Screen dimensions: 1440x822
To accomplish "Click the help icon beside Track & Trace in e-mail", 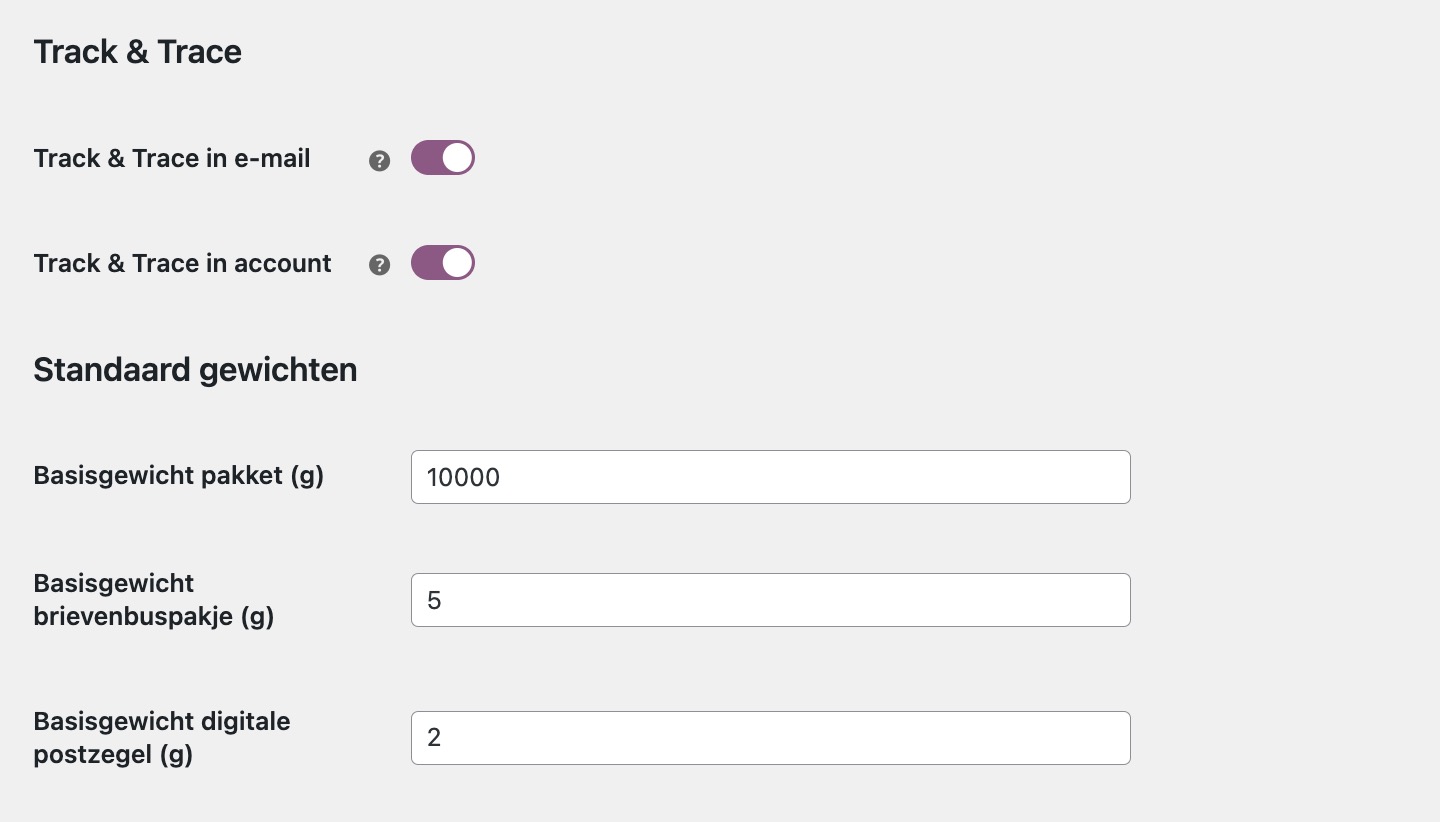I will [x=379, y=160].
